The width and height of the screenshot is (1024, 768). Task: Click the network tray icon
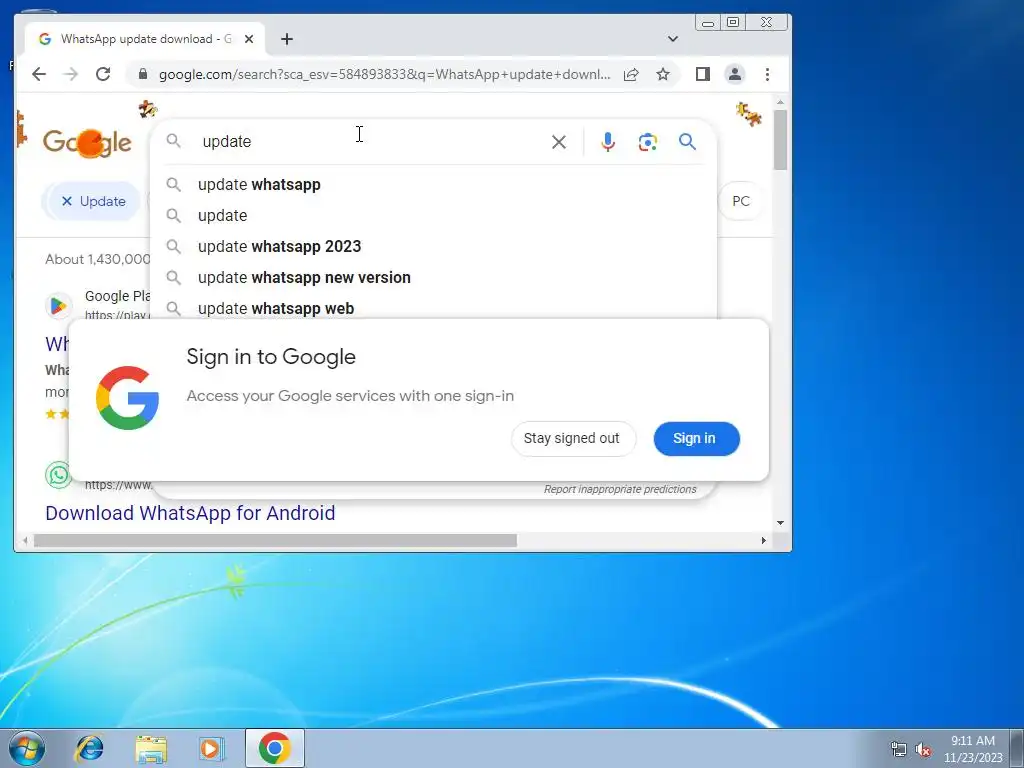point(899,750)
